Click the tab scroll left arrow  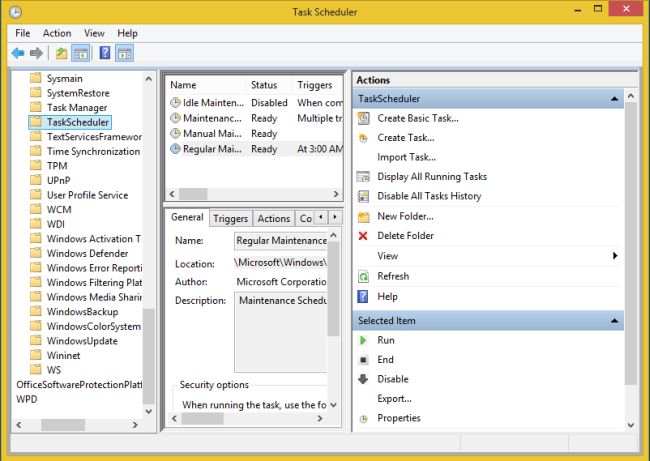pyautogui.click(x=321, y=217)
